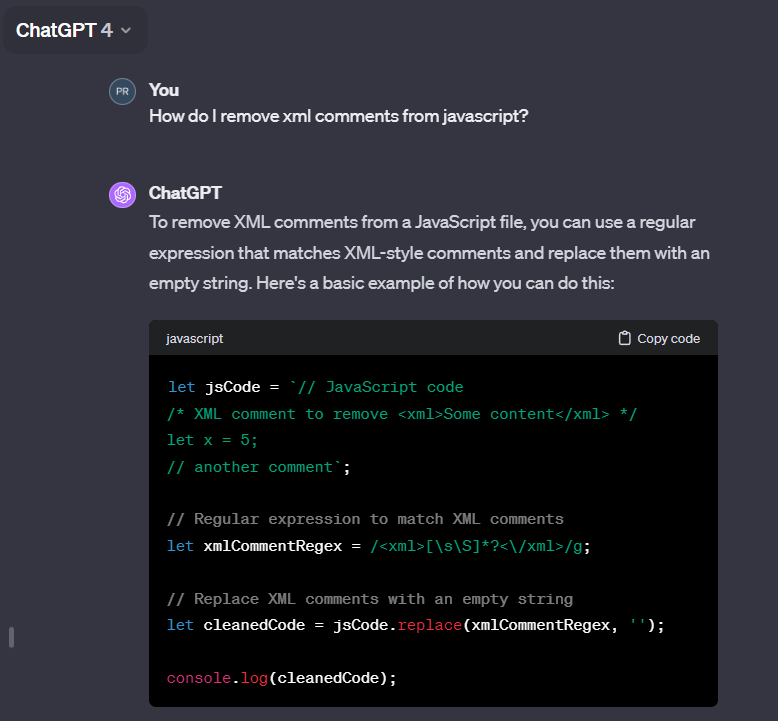Click the code line '// another comment`;'
778x721 pixels.
259,467
